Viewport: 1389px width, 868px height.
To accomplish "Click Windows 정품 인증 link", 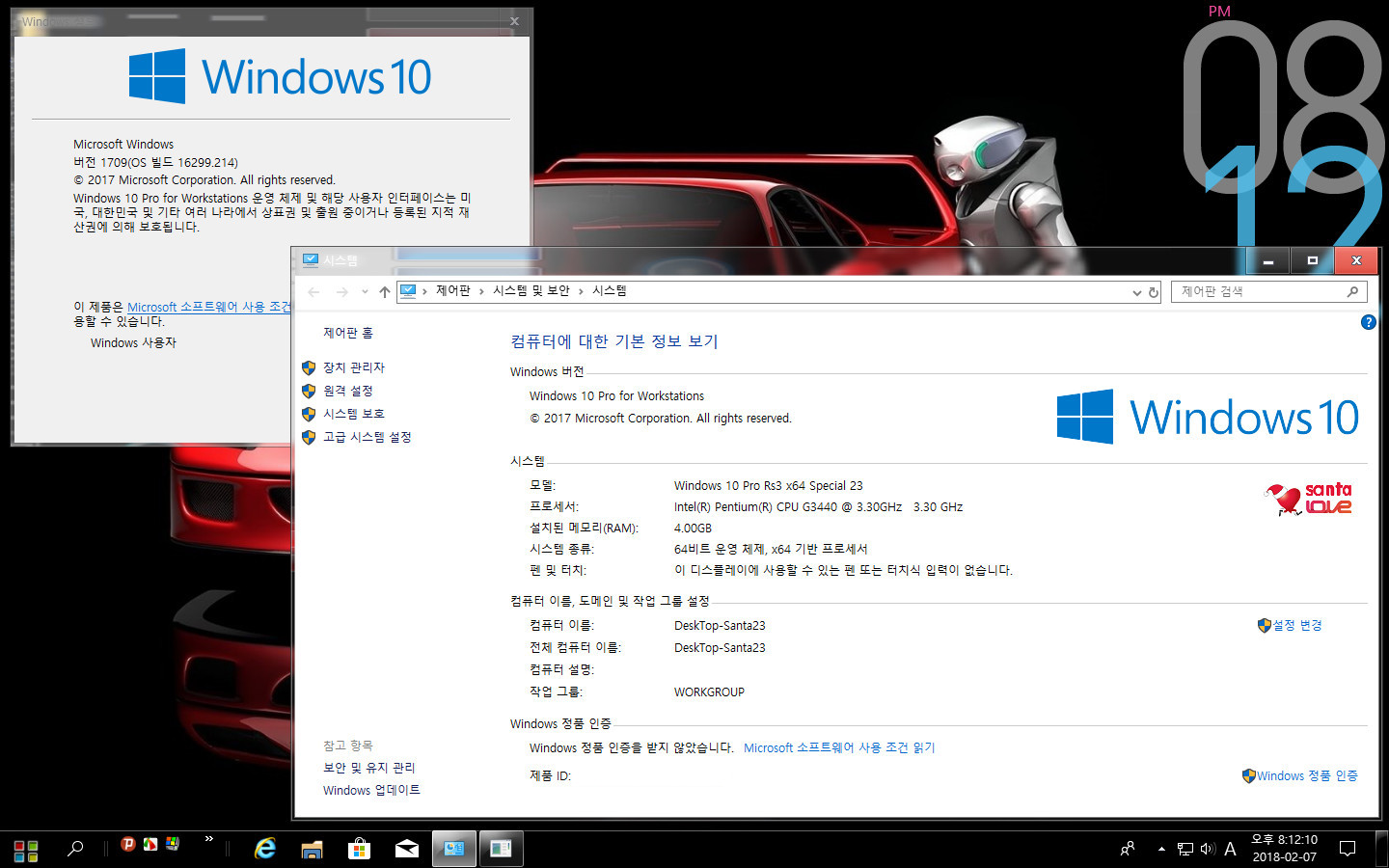I will click(1307, 775).
